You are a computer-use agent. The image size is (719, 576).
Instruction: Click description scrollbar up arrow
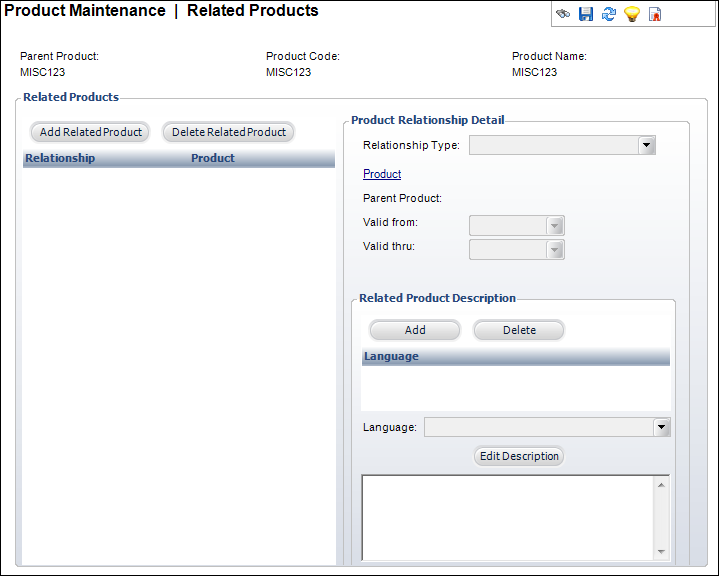pos(661,485)
